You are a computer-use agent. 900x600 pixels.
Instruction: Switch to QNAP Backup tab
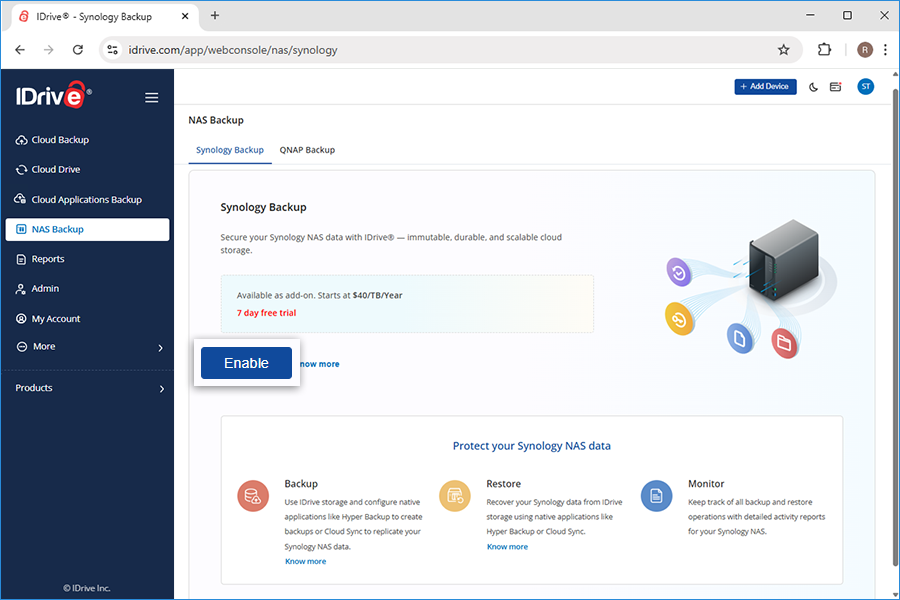(307, 150)
